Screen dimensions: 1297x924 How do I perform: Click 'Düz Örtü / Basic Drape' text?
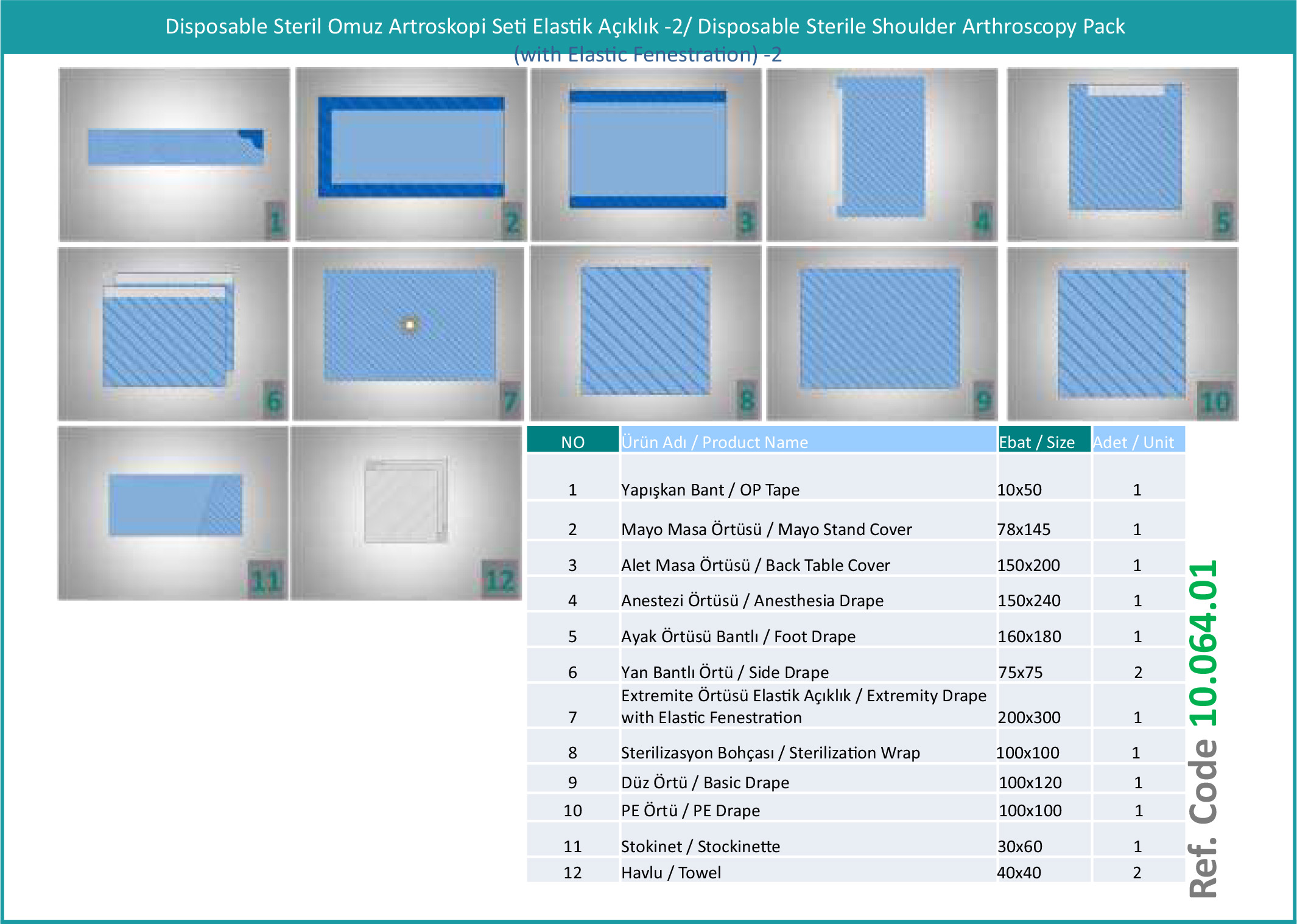[x=705, y=782]
